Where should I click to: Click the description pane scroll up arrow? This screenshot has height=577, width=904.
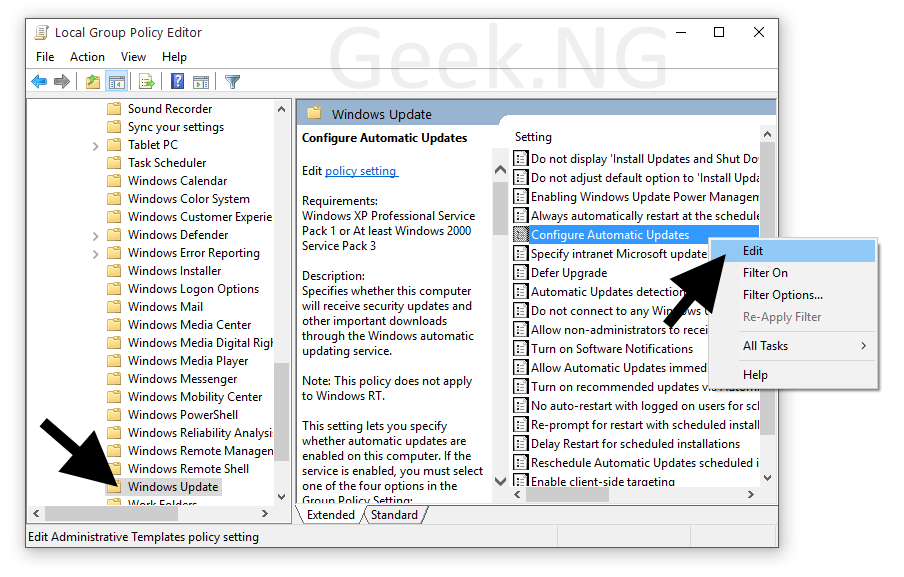(x=500, y=169)
